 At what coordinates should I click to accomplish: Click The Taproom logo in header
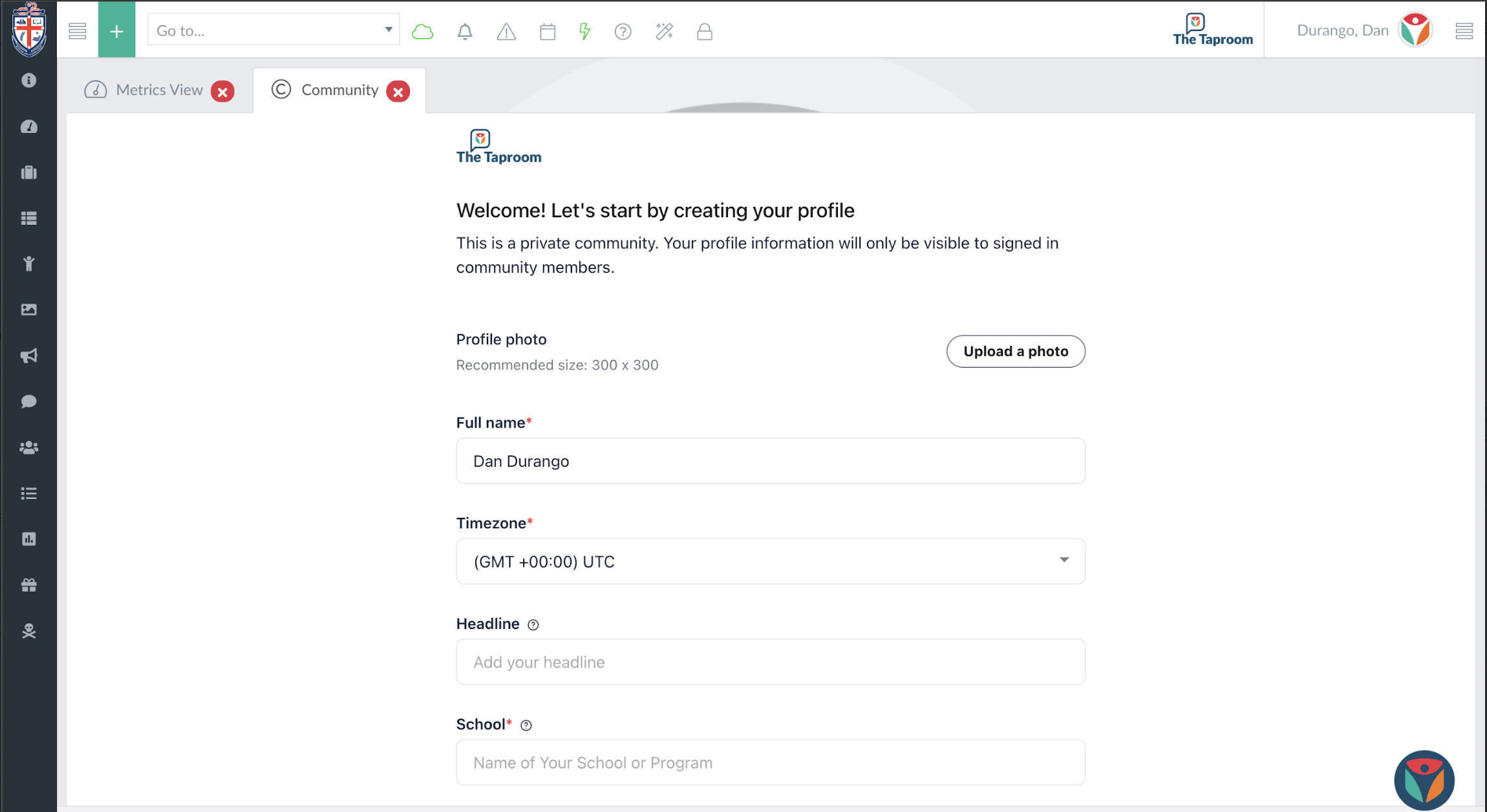click(x=1212, y=30)
